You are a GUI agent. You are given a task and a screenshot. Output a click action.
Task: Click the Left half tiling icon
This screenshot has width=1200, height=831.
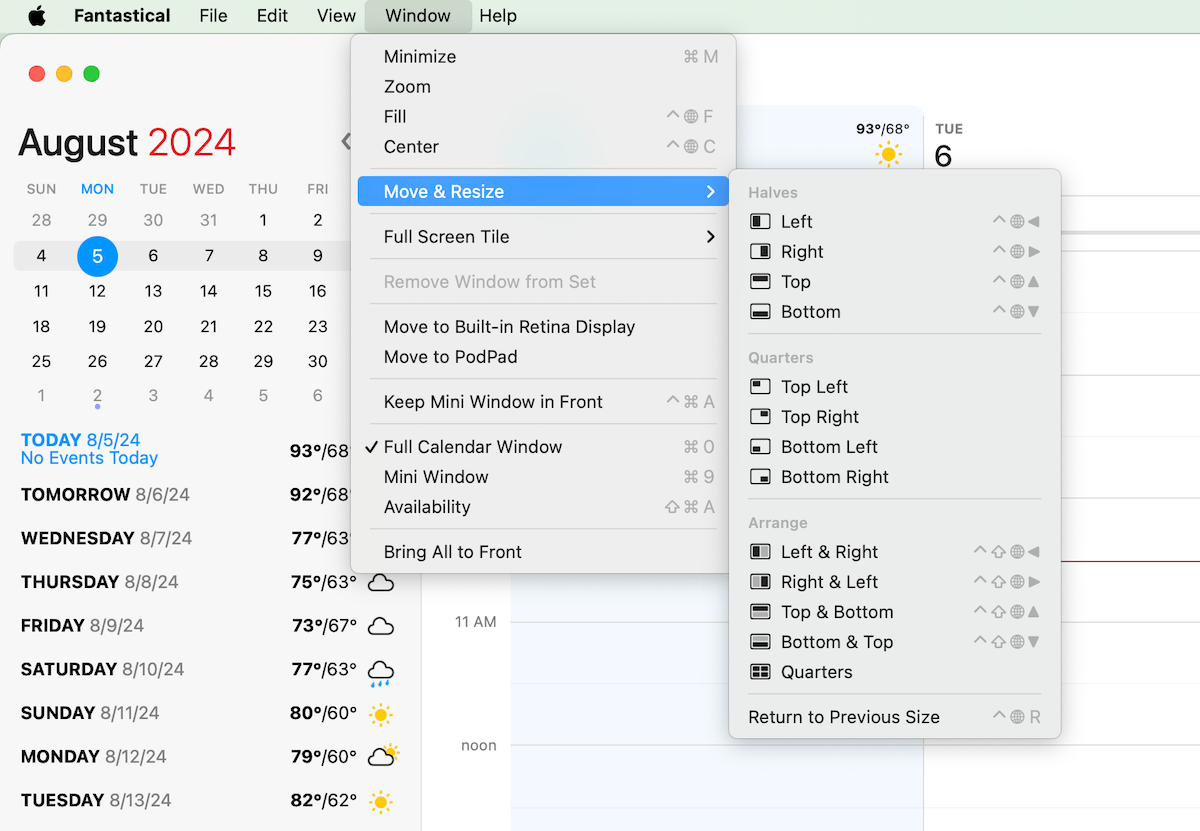tap(760, 221)
